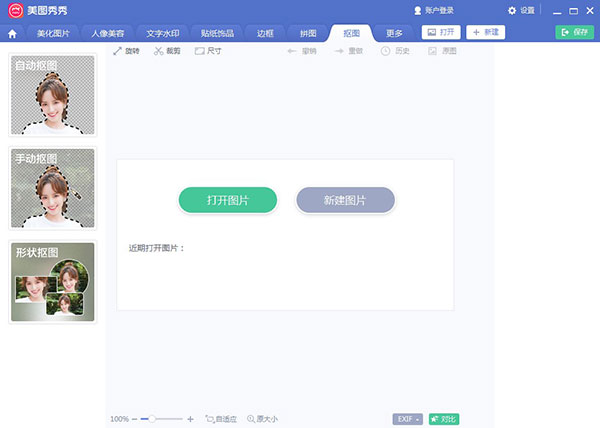The image size is (600, 428).
Task: Switch to the 边框 tab
Action: click(265, 34)
